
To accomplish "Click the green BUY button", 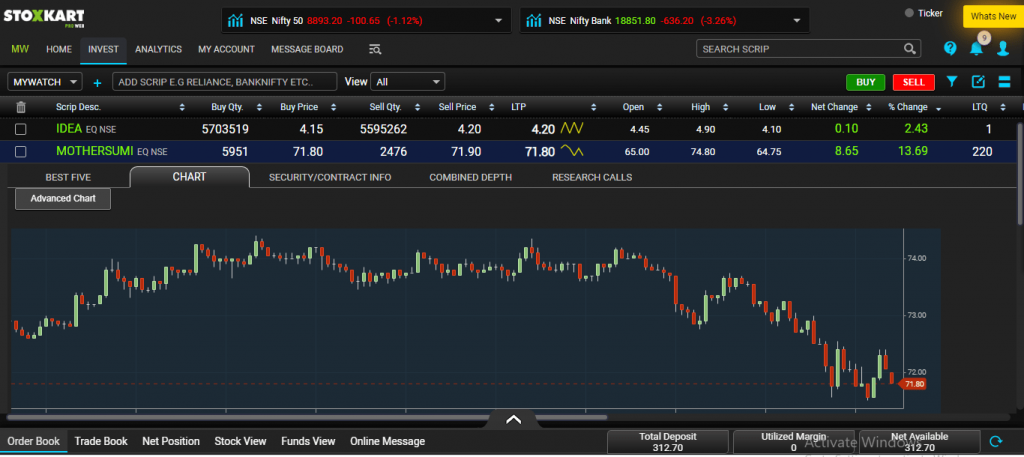I will 865,82.
